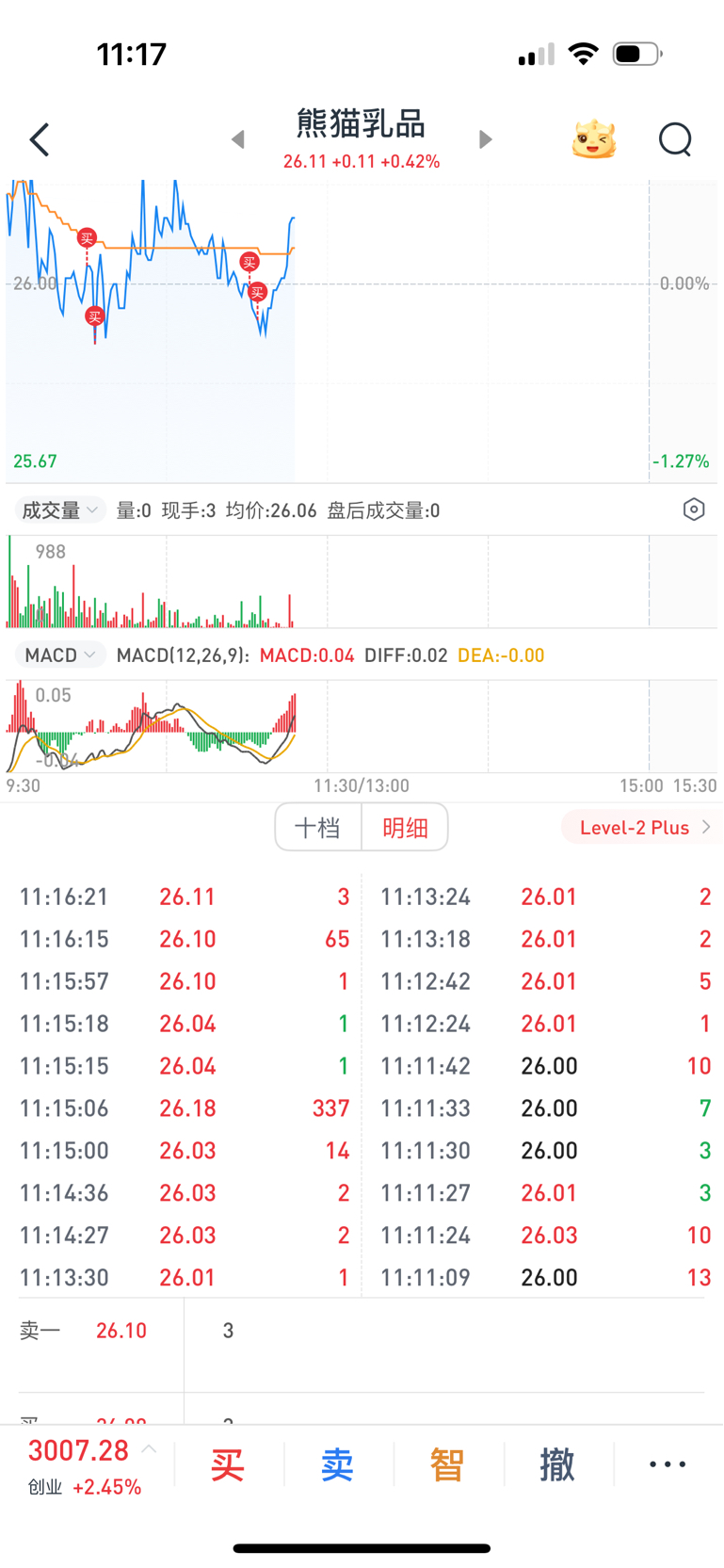Select the 11:16:15 trade at 26.10

point(185,939)
